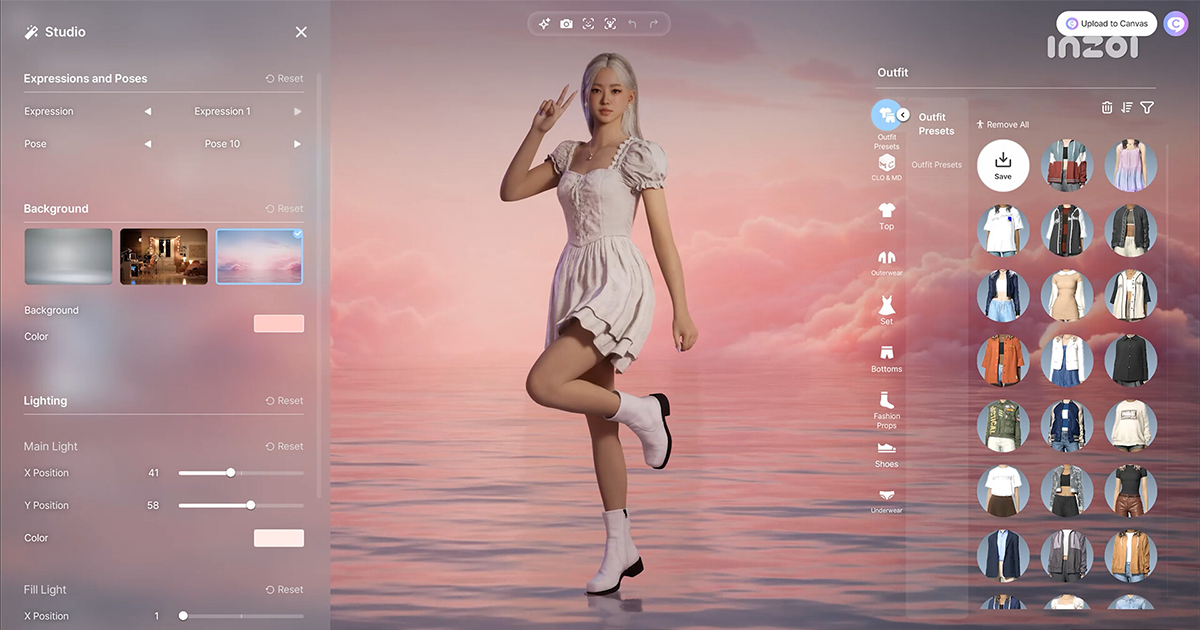Redo the last undone change

pos(654,23)
